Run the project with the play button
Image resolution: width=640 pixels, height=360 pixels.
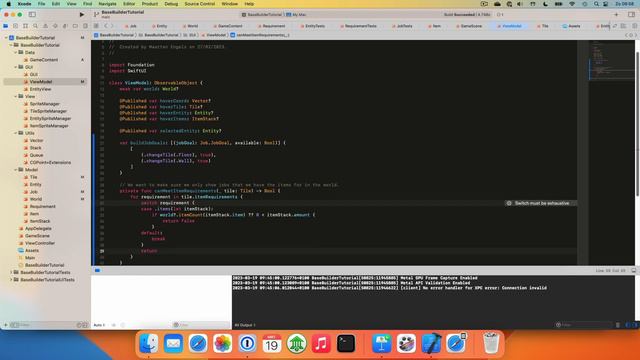tap(82, 15)
